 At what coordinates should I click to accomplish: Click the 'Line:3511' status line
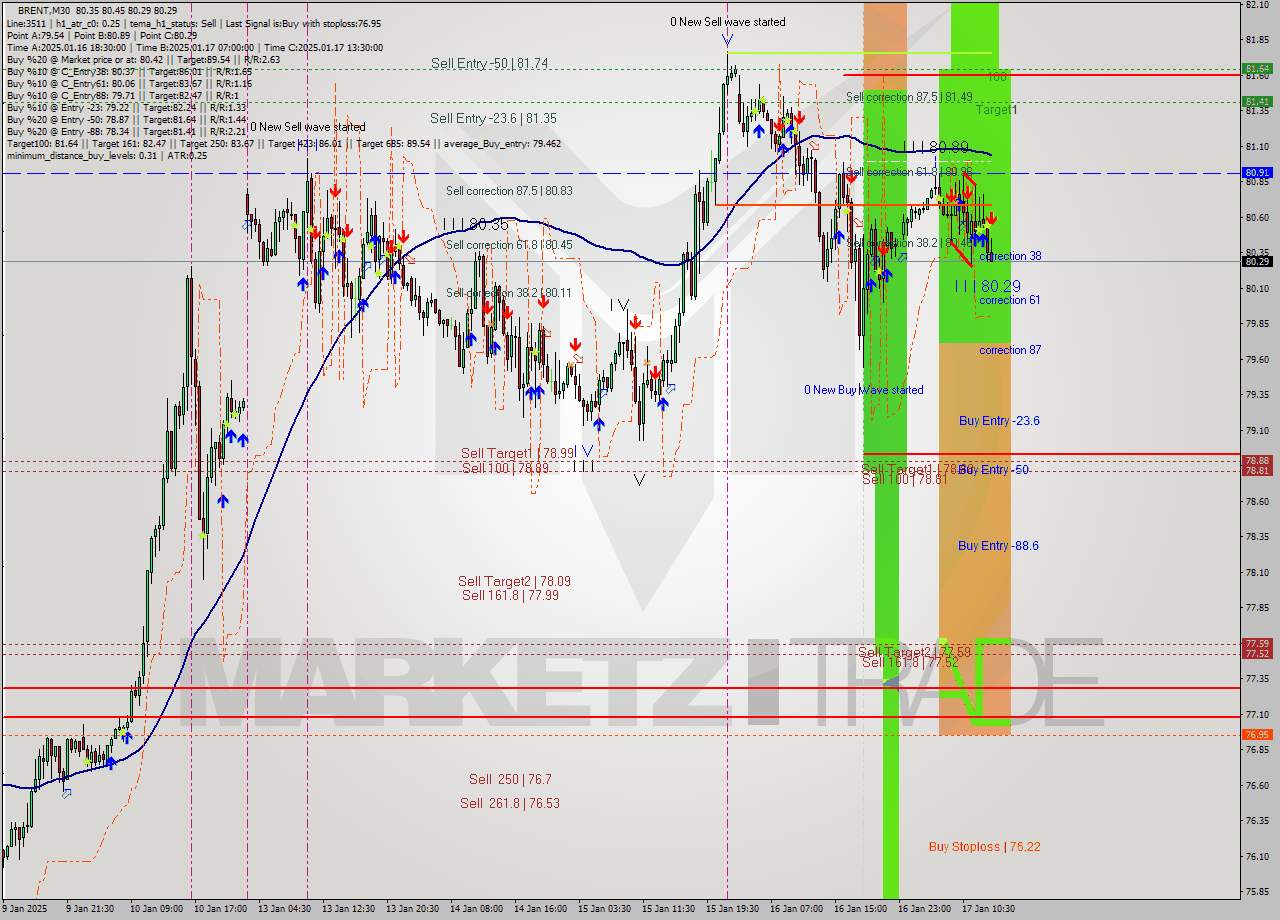(x=193, y=23)
